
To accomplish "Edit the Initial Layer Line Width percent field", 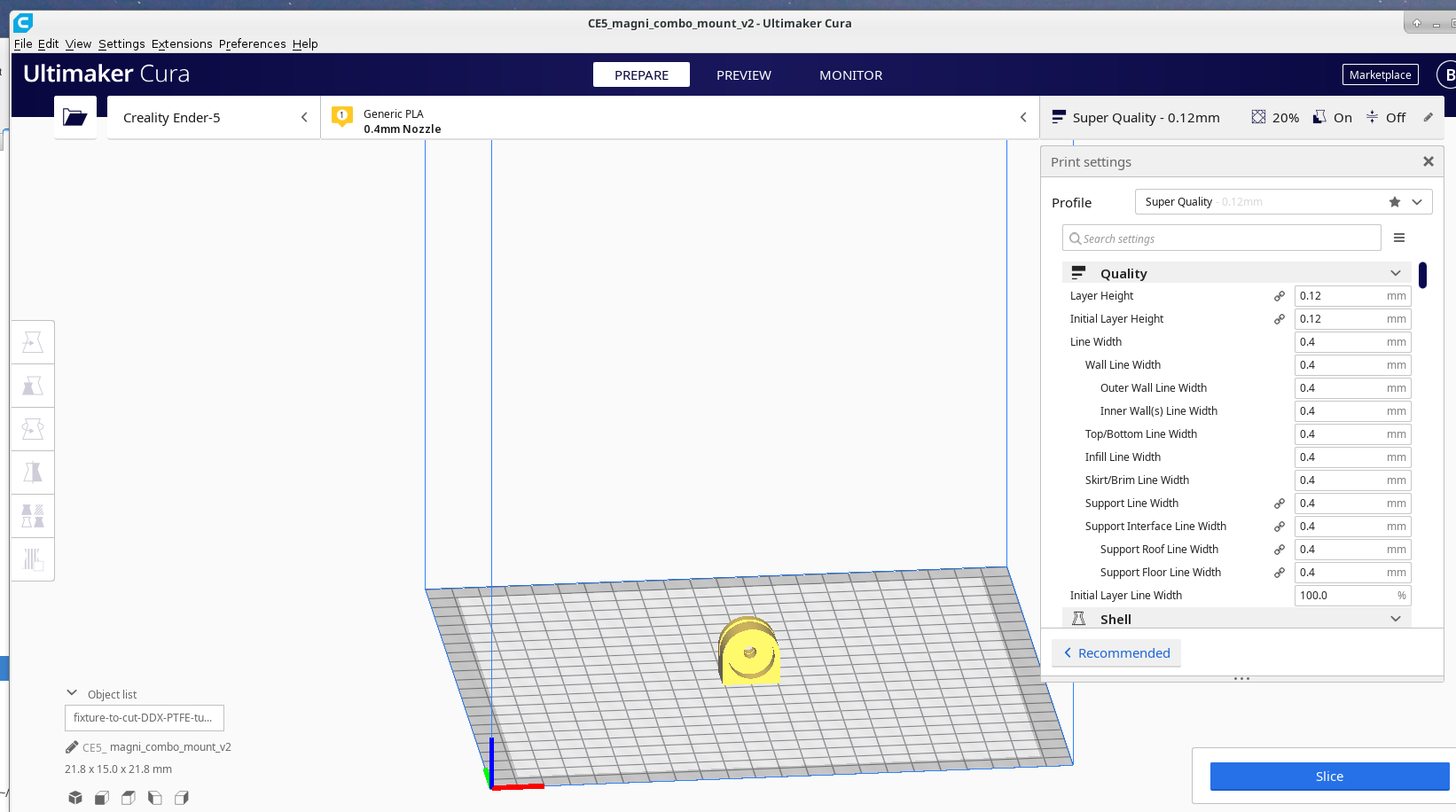I will click(1352, 596).
